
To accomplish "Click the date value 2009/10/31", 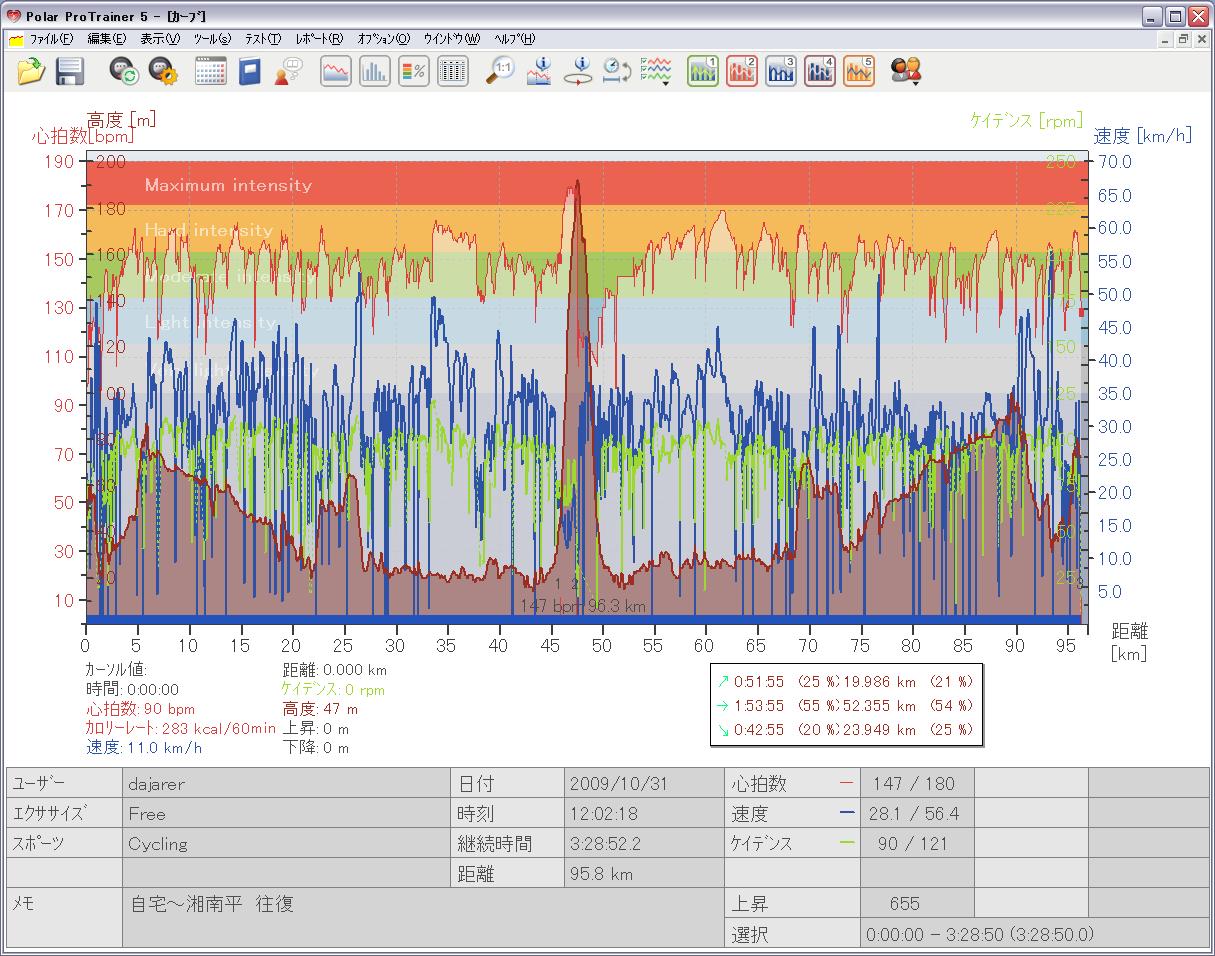I will pyautogui.click(x=644, y=784).
